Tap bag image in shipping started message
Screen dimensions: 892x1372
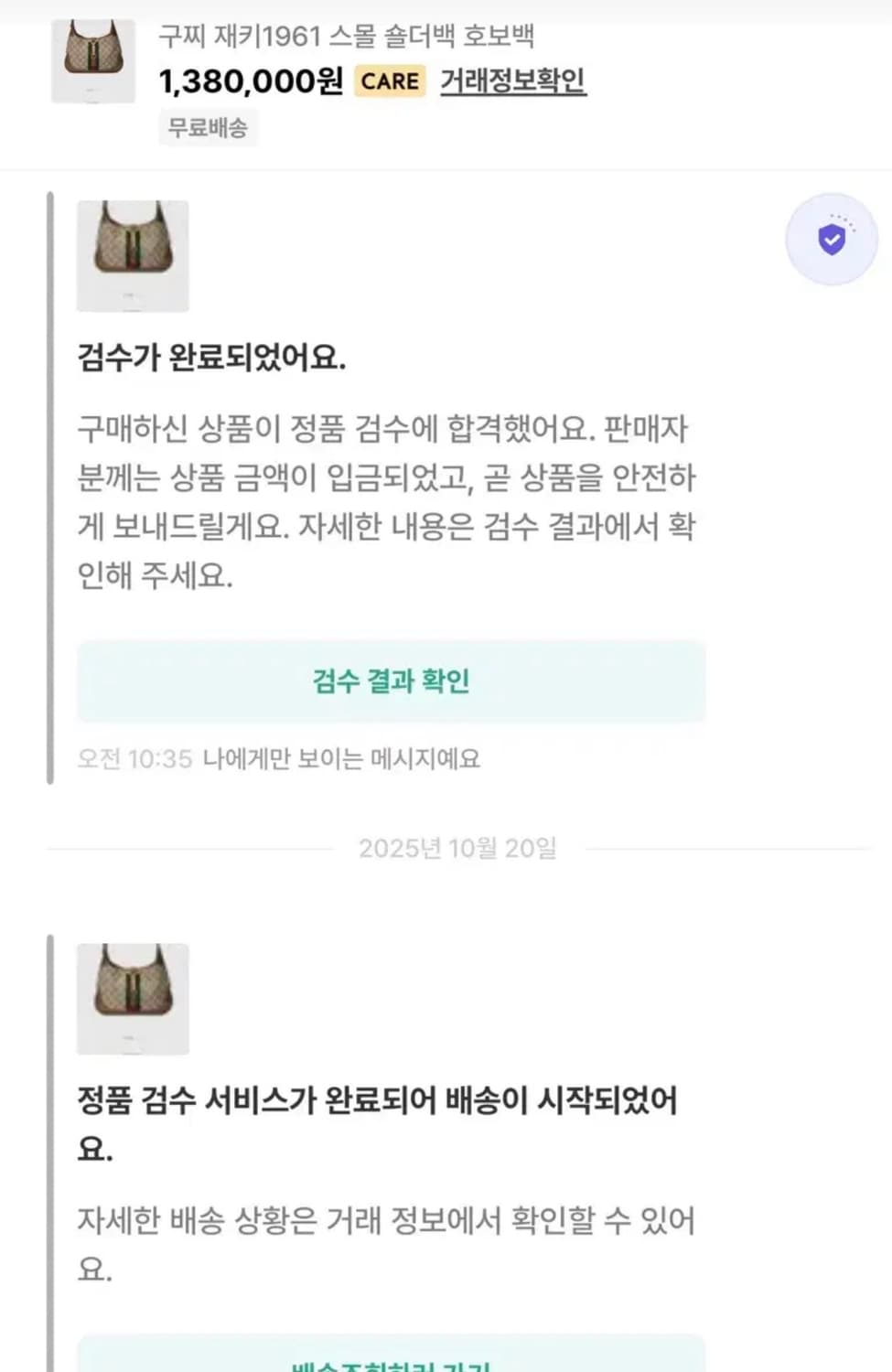[x=133, y=999]
